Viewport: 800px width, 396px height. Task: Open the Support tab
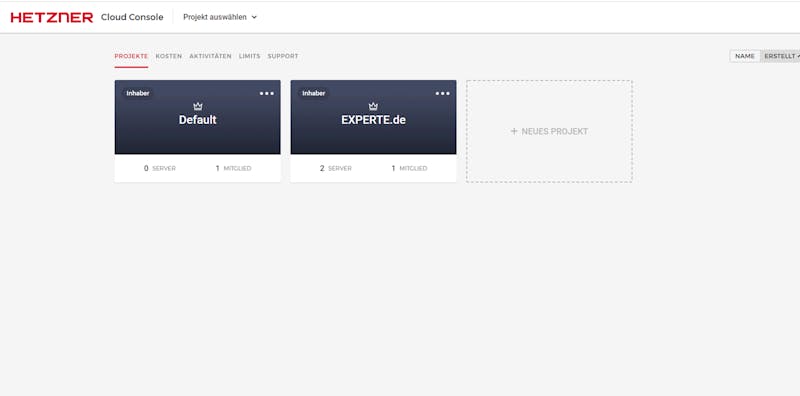click(283, 56)
